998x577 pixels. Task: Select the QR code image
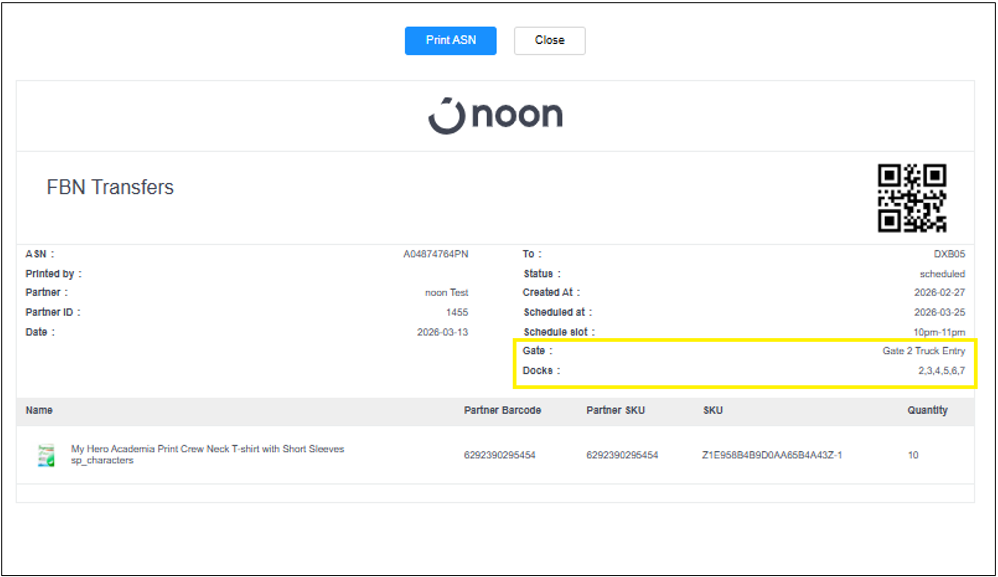pyautogui.click(x=911, y=198)
